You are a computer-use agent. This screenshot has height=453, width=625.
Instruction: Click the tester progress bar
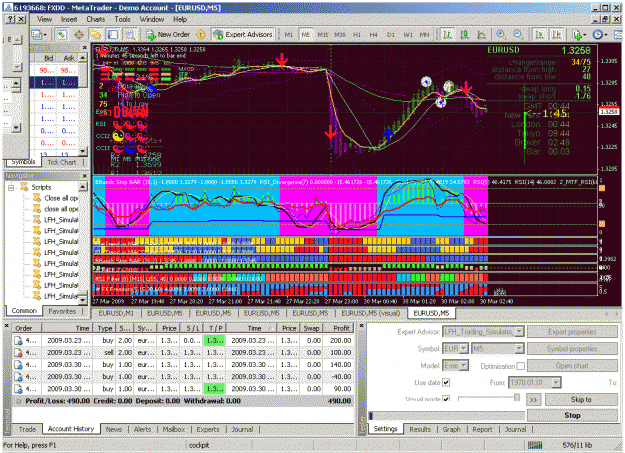(x=445, y=416)
